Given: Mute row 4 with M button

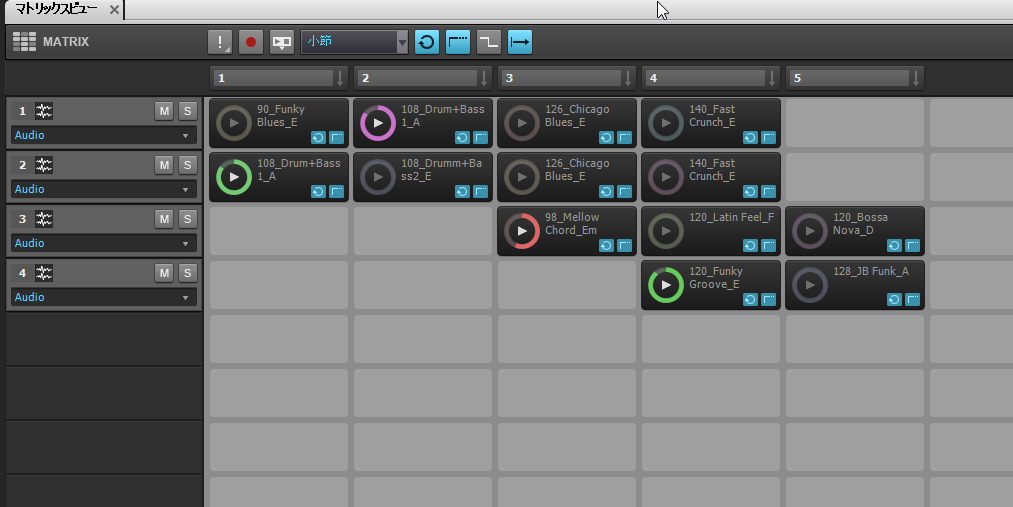Looking at the screenshot, I should pos(165,273).
